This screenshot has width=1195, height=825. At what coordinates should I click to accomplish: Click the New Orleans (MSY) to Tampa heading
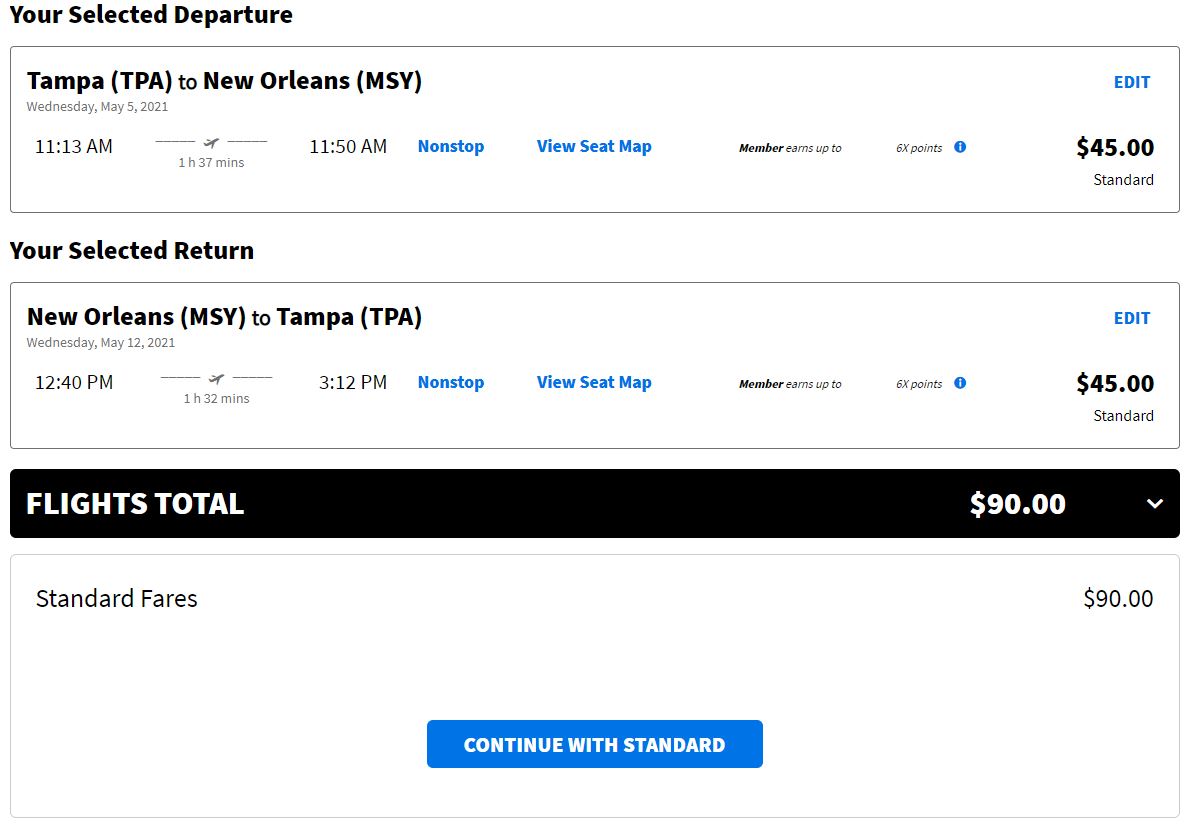point(224,317)
